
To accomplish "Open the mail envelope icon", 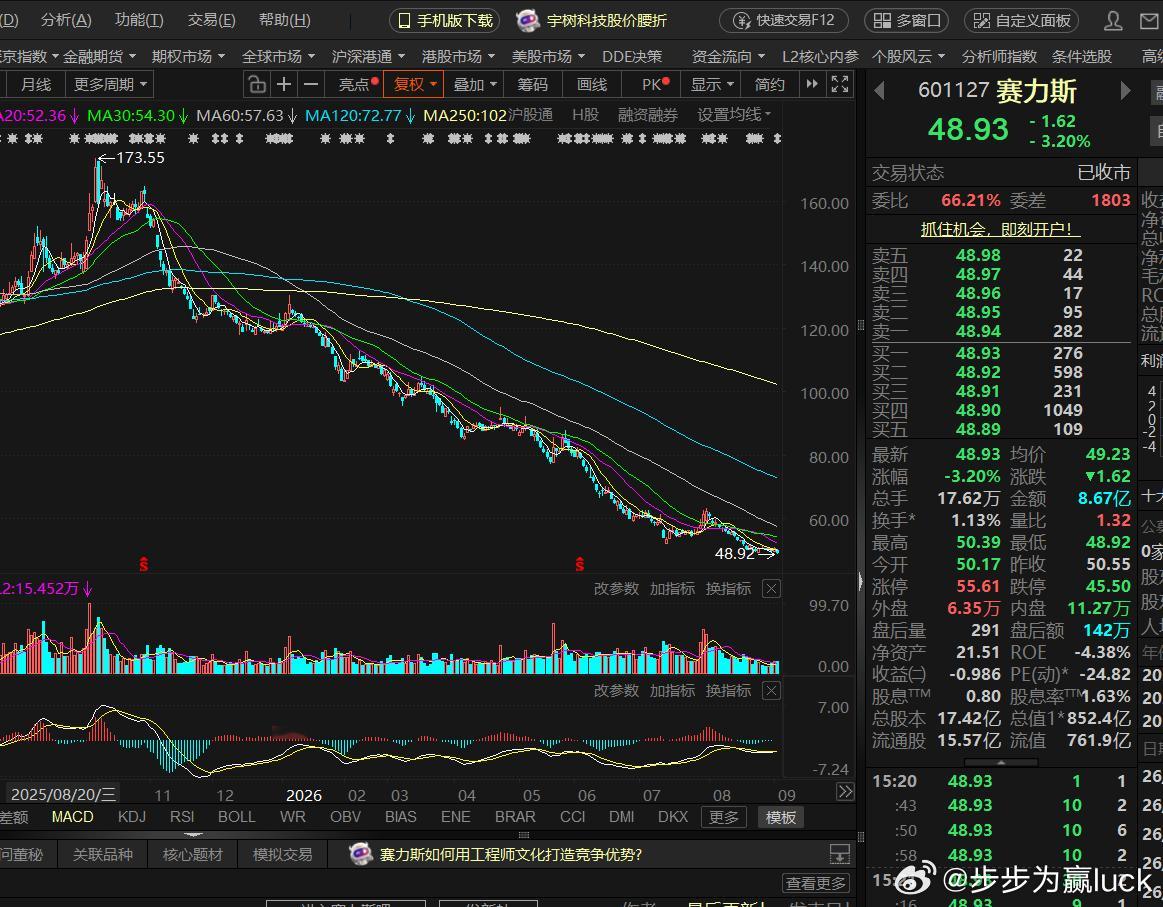I will 1150,21.
